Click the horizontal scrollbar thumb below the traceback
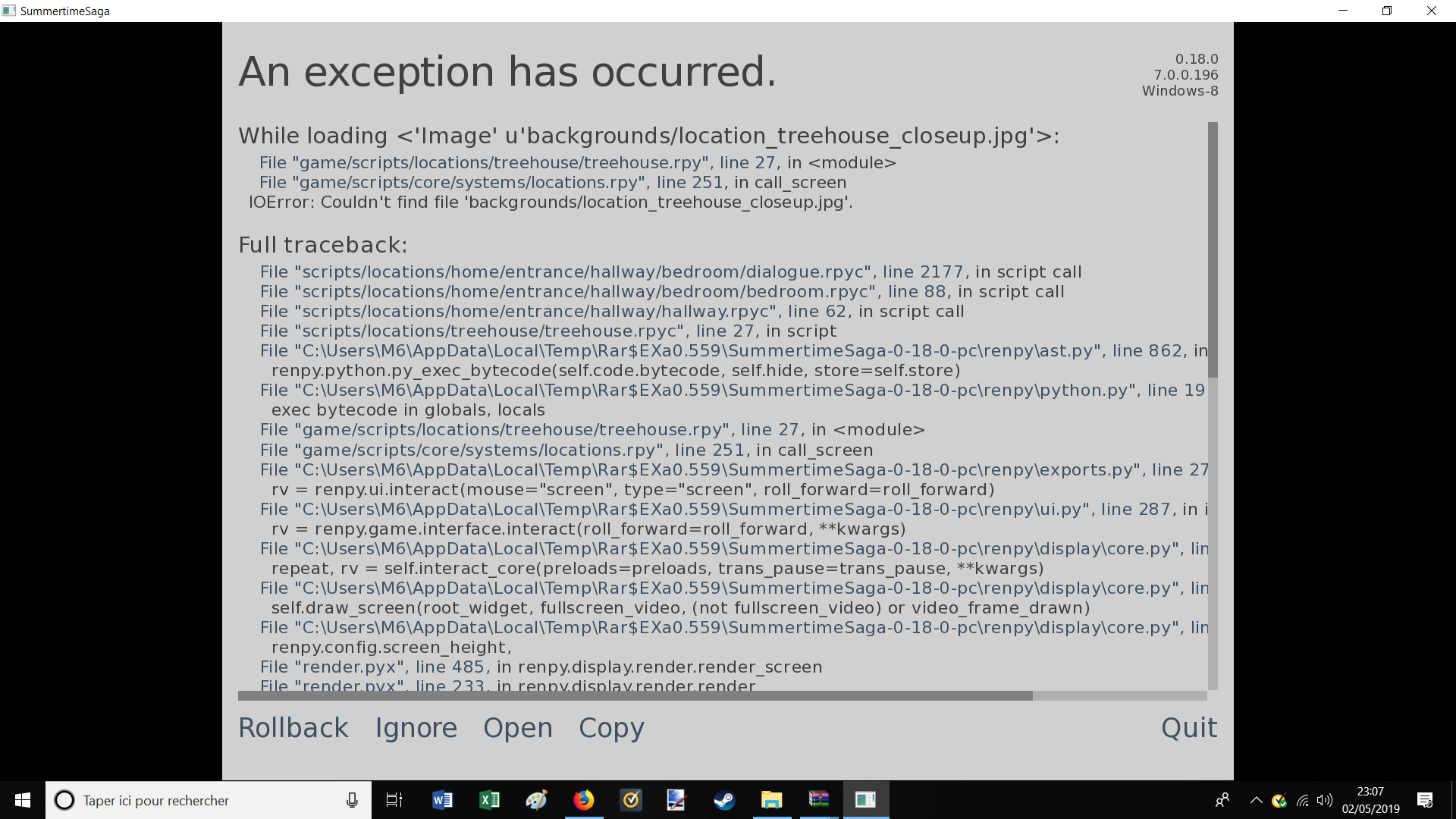This screenshot has height=819, width=1456. click(x=635, y=695)
